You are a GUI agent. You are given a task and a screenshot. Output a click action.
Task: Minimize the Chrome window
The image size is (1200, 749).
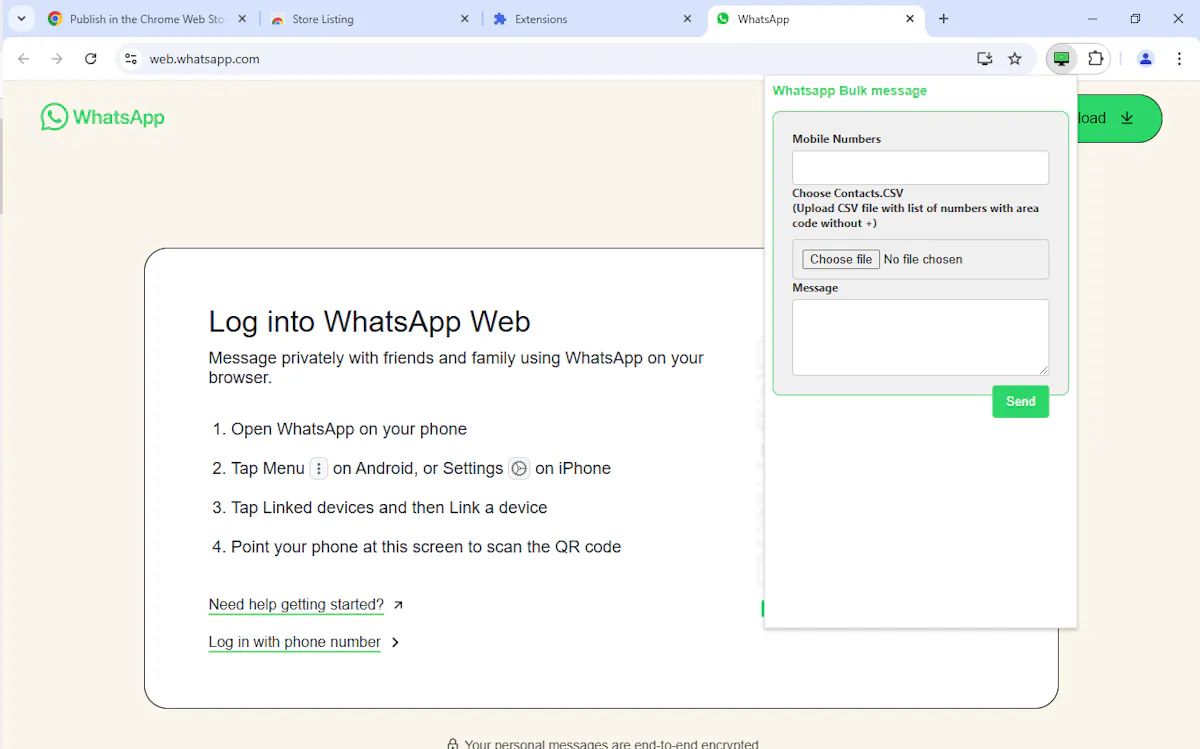click(x=1092, y=19)
